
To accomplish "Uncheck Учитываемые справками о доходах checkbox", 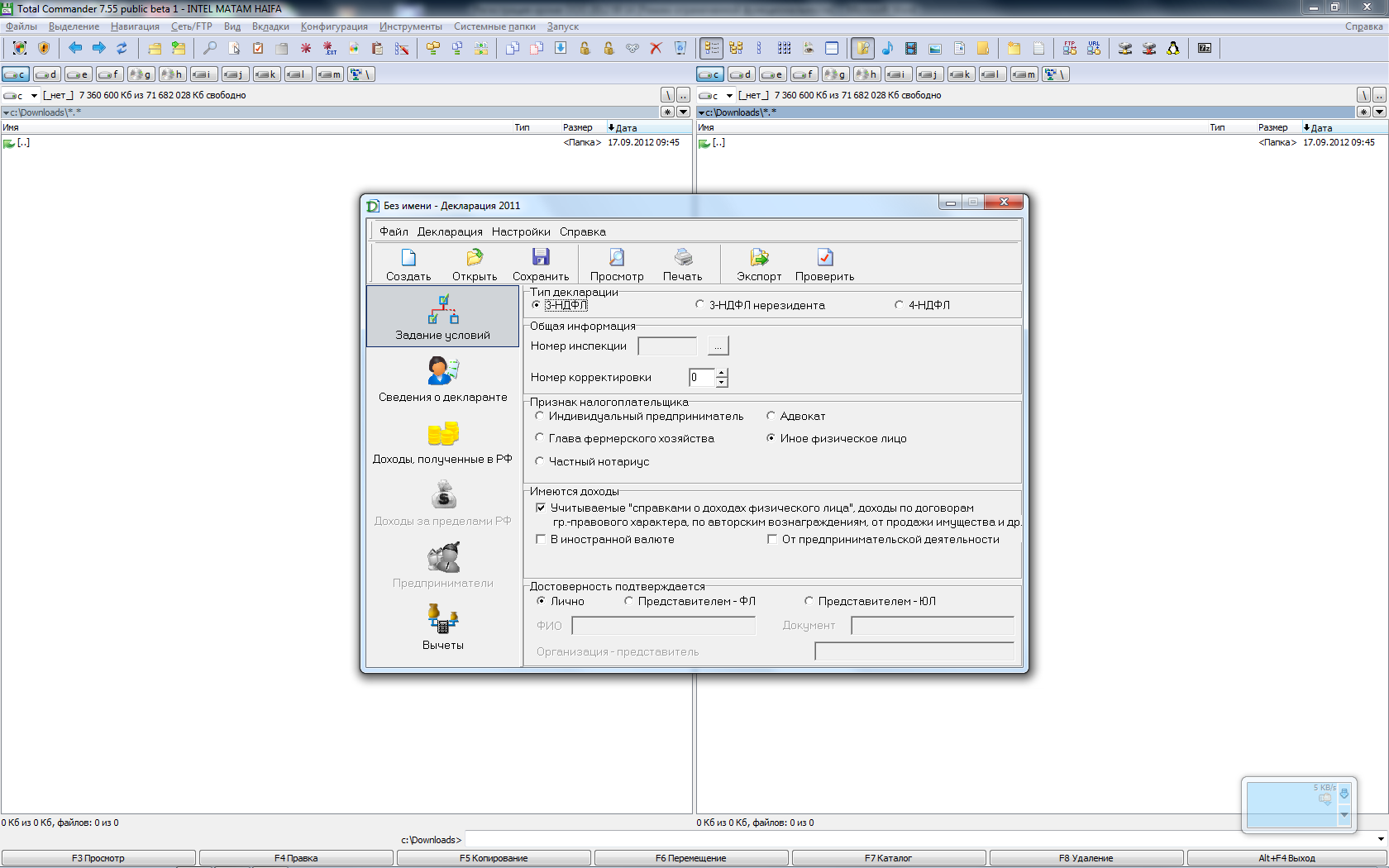I will coord(541,508).
